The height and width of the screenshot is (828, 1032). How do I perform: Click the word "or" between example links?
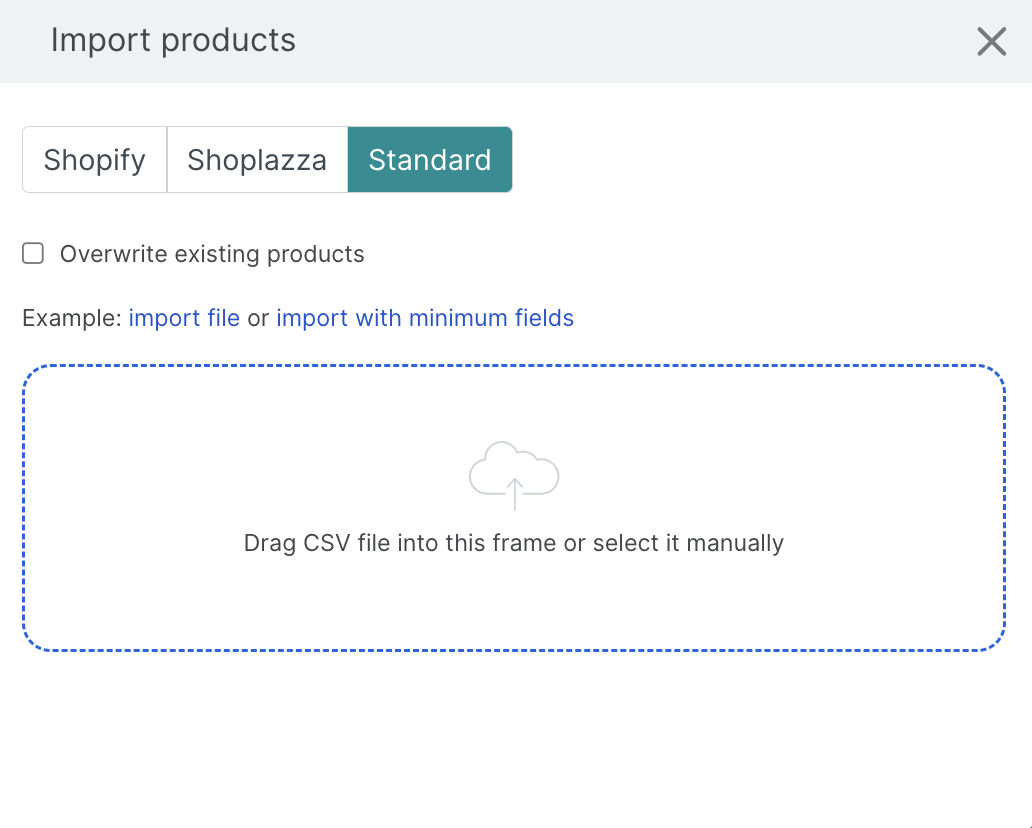click(258, 318)
